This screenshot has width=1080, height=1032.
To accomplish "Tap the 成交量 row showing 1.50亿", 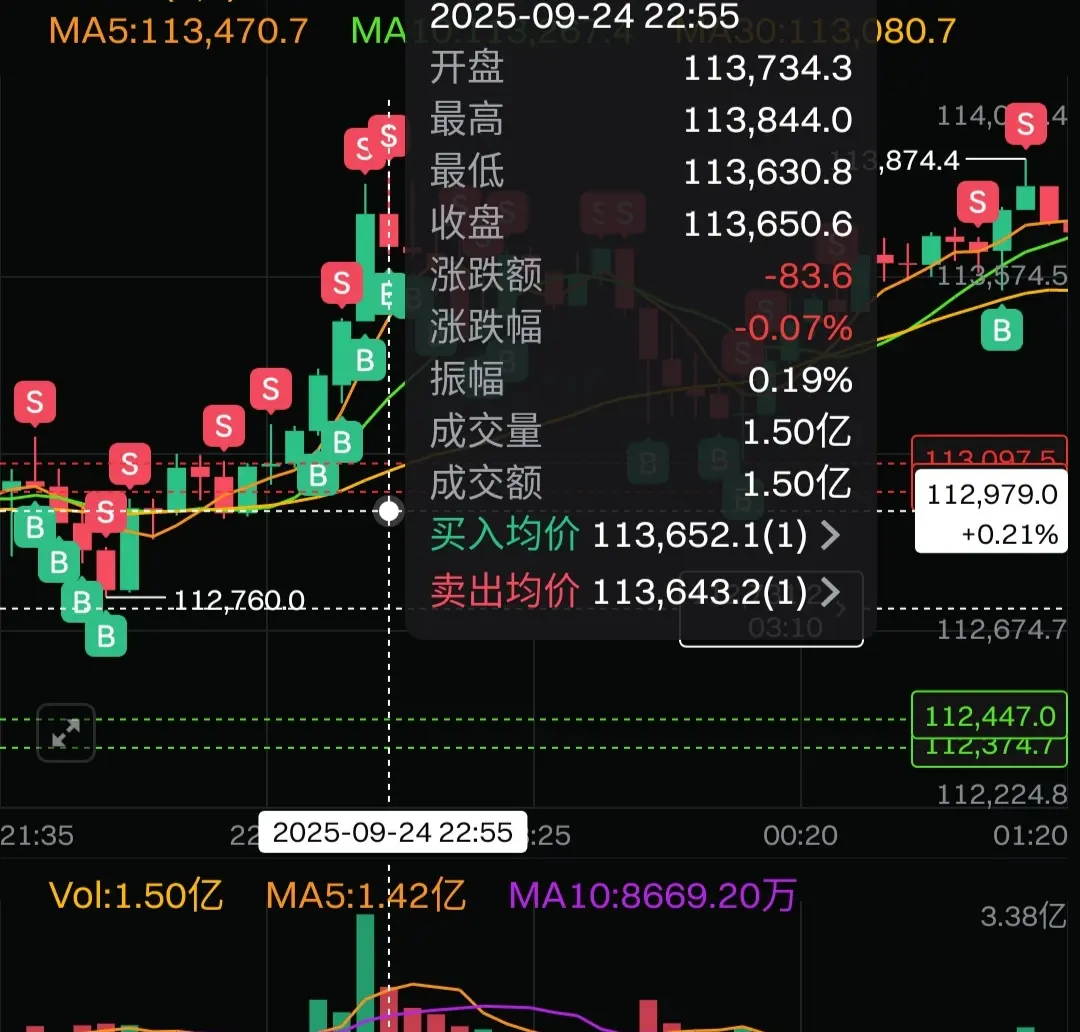I will point(641,432).
